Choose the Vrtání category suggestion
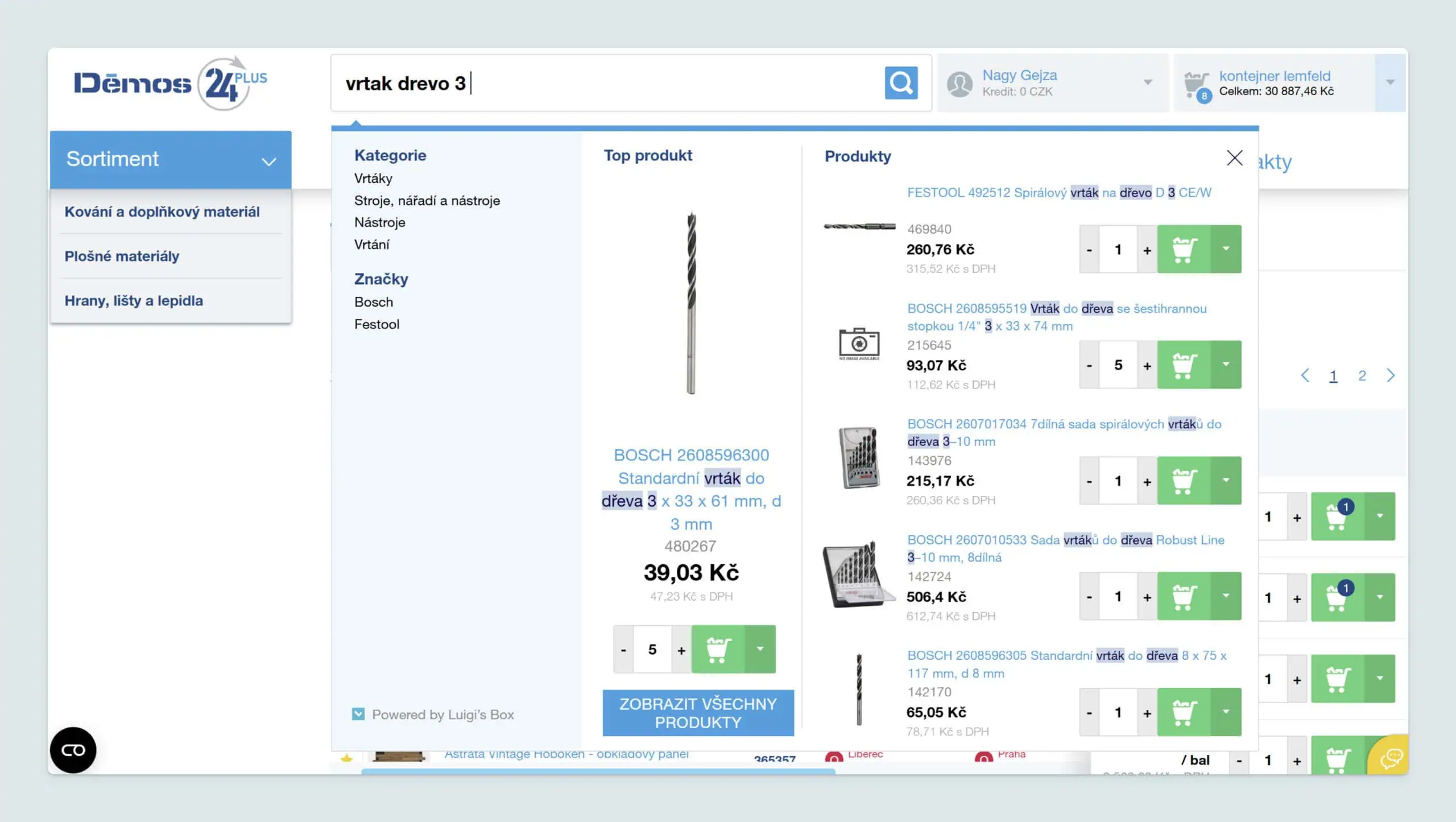Viewport: 1456px width, 822px height. (371, 245)
